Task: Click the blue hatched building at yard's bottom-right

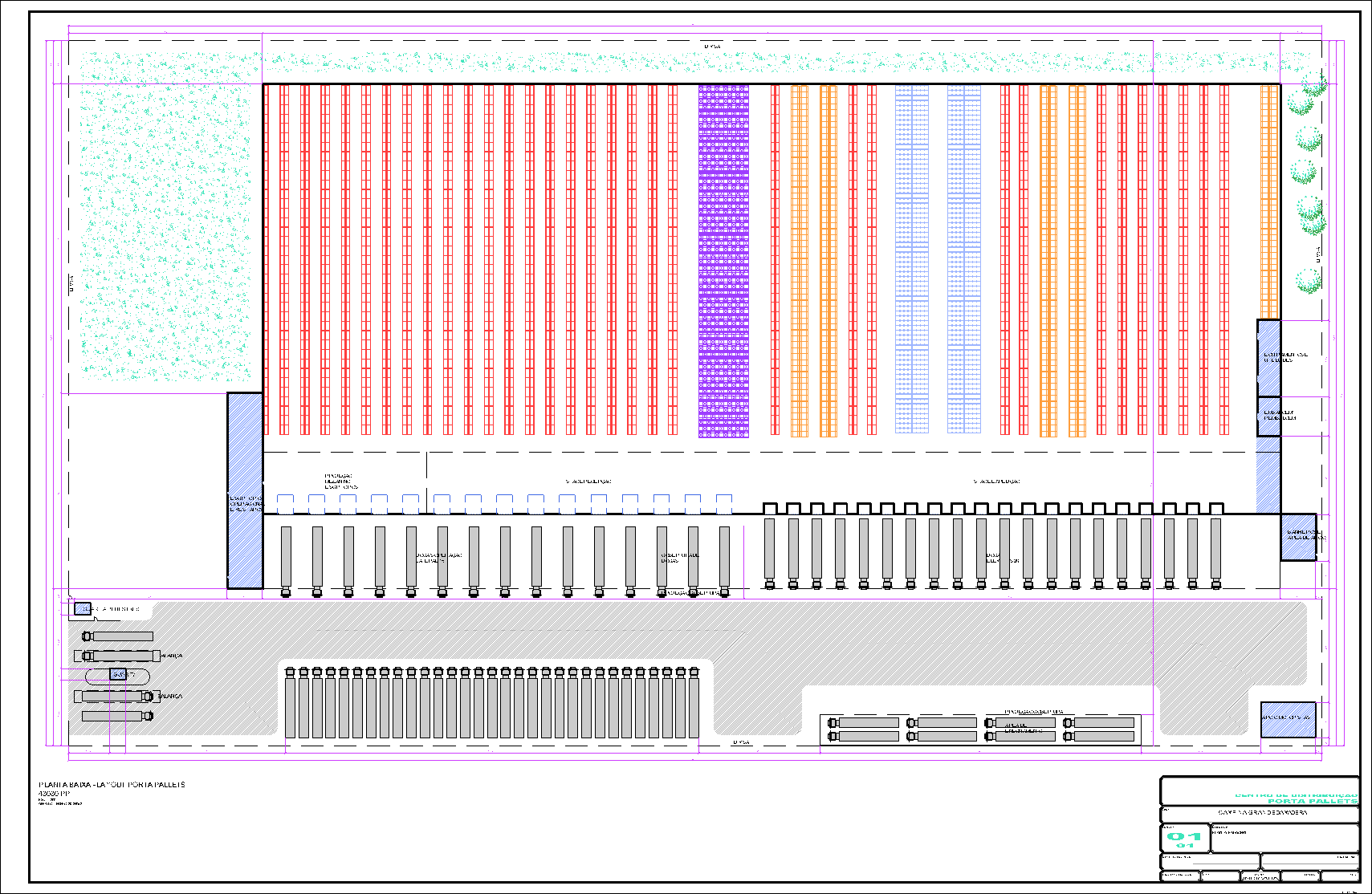Action: tap(1288, 719)
